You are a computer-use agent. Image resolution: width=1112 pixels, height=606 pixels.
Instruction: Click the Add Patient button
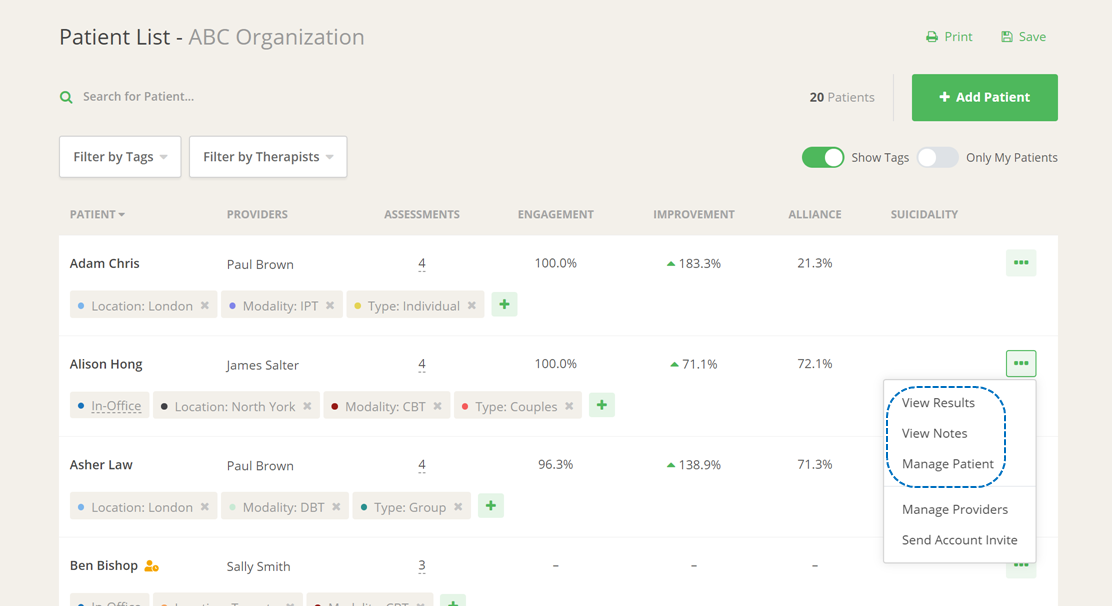[x=984, y=97]
